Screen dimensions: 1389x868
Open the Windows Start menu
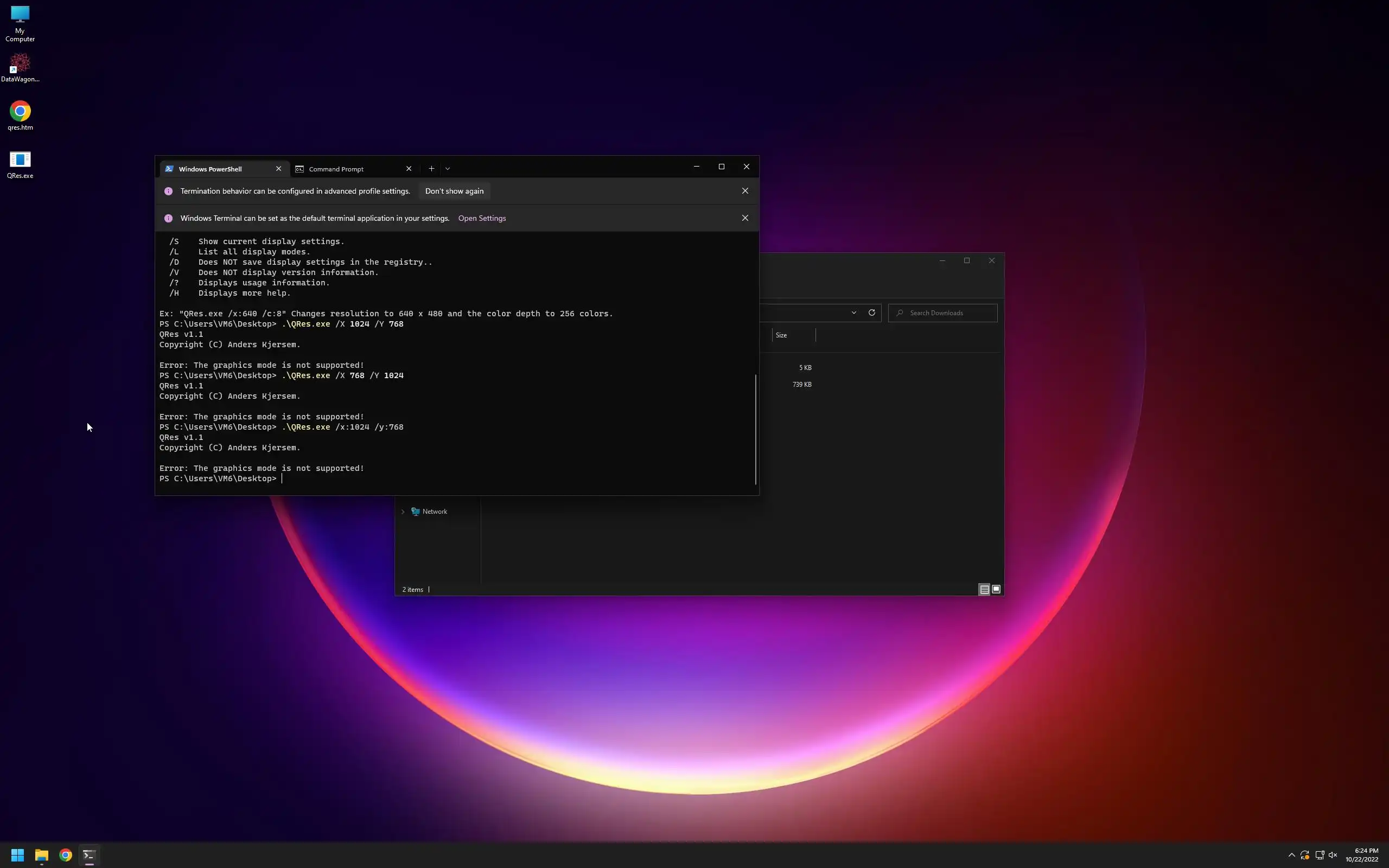(x=17, y=856)
